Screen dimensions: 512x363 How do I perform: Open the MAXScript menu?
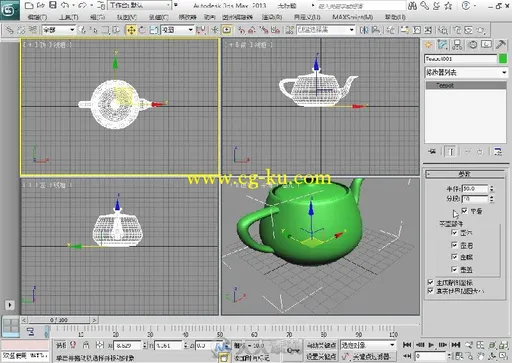353,17
